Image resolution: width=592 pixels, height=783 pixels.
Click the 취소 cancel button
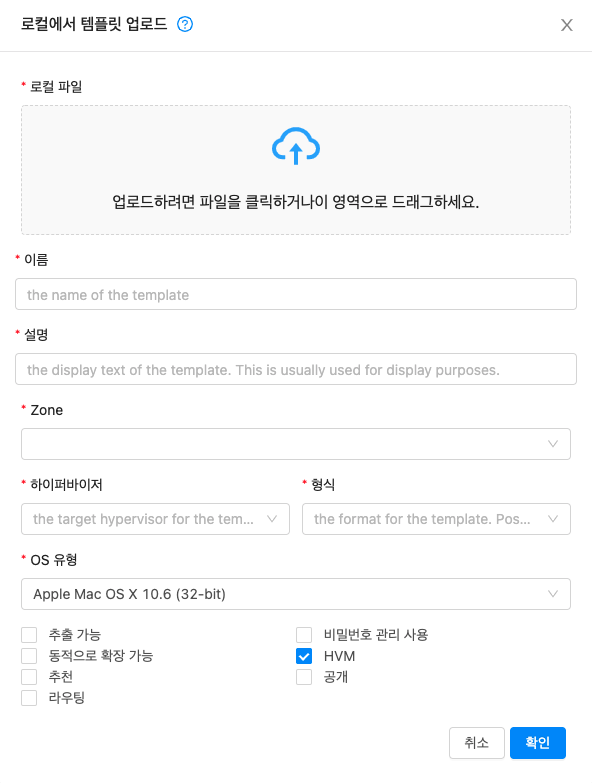pos(477,743)
